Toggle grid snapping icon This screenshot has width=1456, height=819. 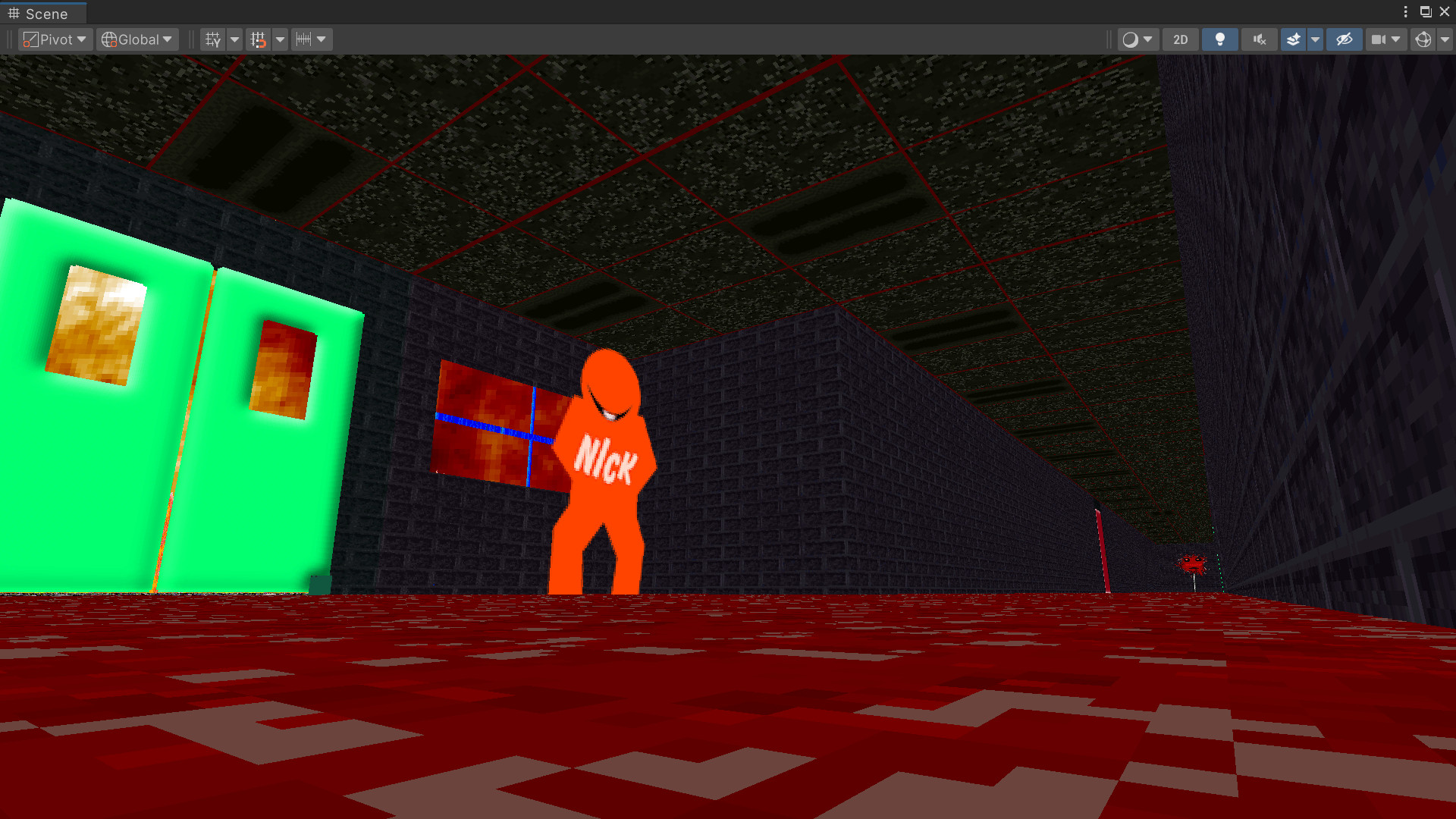[x=259, y=39]
